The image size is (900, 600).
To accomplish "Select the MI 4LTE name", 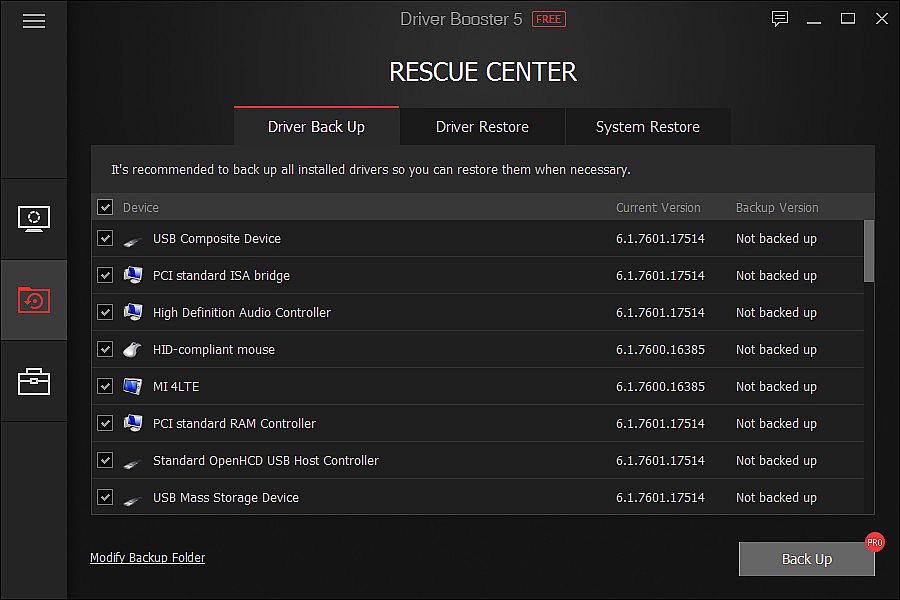I will (176, 386).
